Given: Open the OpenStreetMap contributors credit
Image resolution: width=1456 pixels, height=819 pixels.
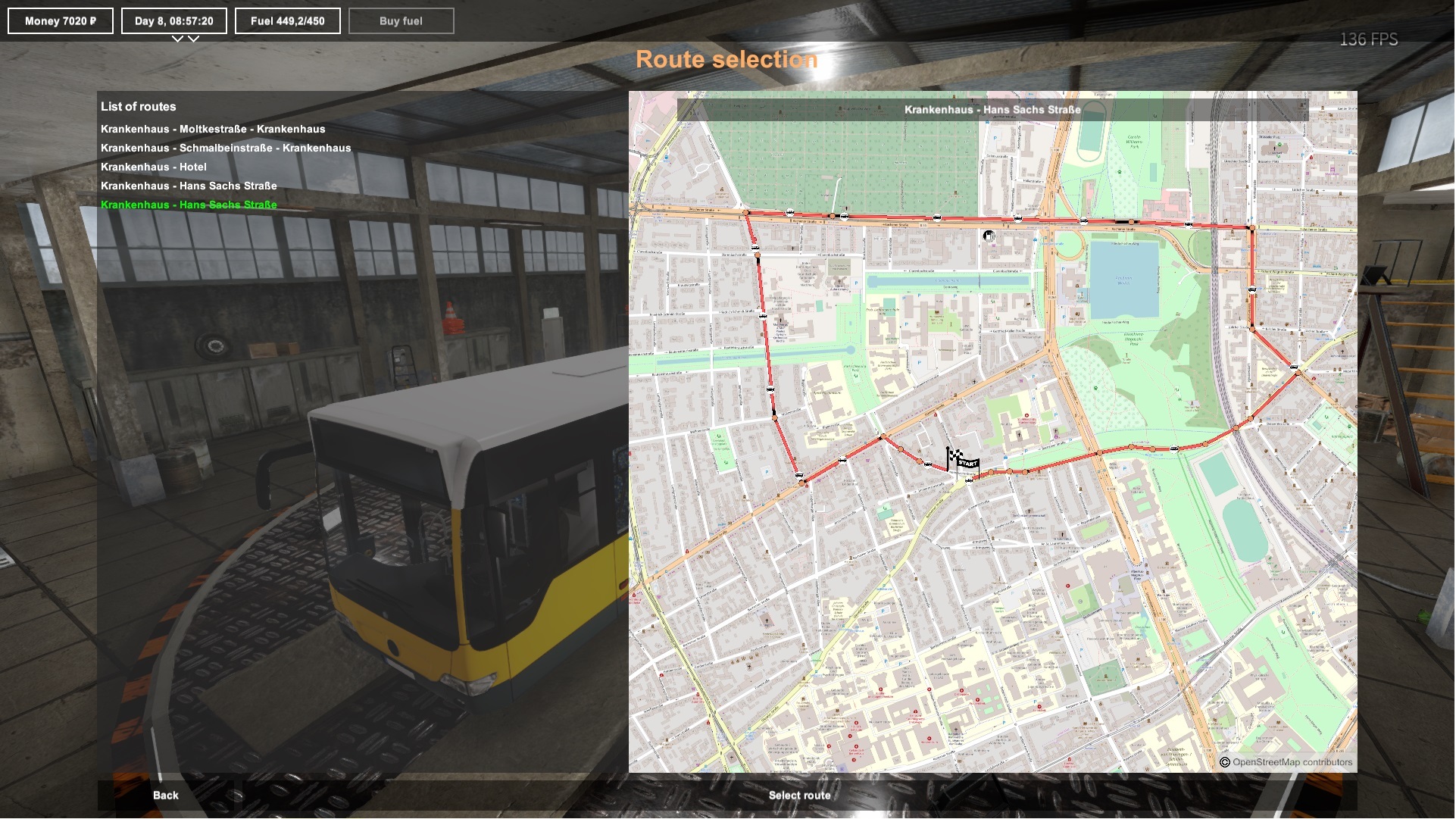Looking at the screenshot, I should click(1286, 763).
